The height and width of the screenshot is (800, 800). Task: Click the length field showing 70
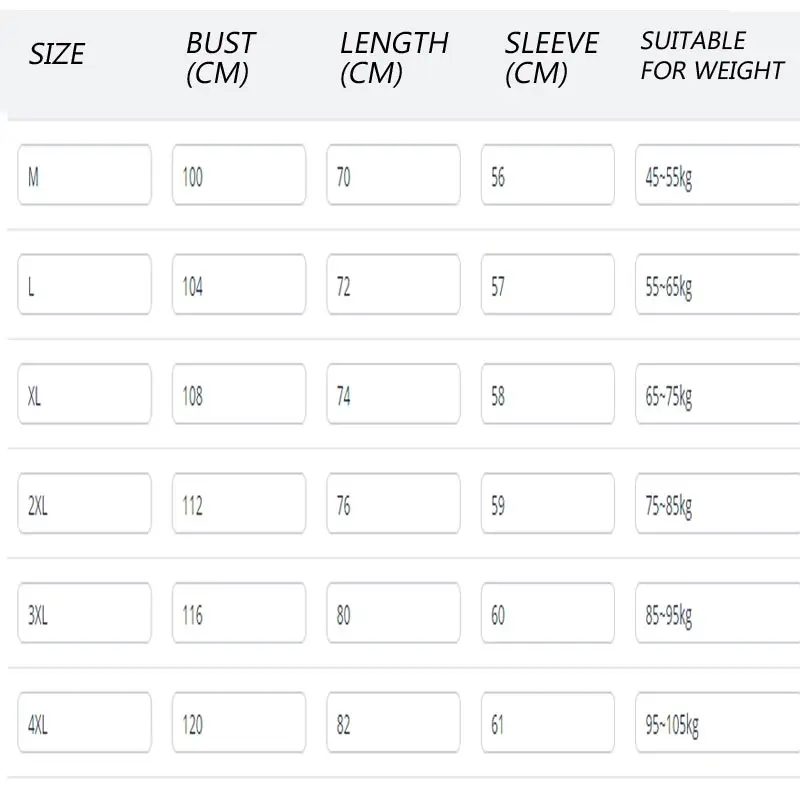coord(393,175)
